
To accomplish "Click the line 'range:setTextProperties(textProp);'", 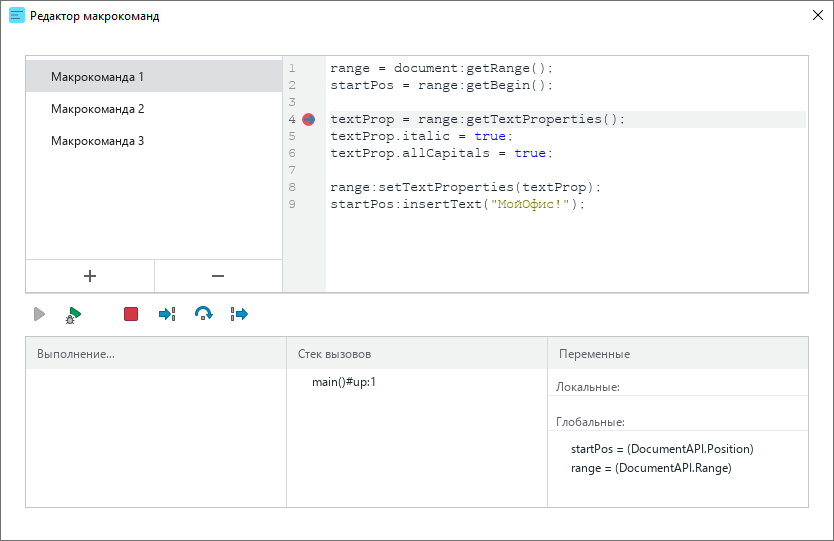I will point(465,187).
